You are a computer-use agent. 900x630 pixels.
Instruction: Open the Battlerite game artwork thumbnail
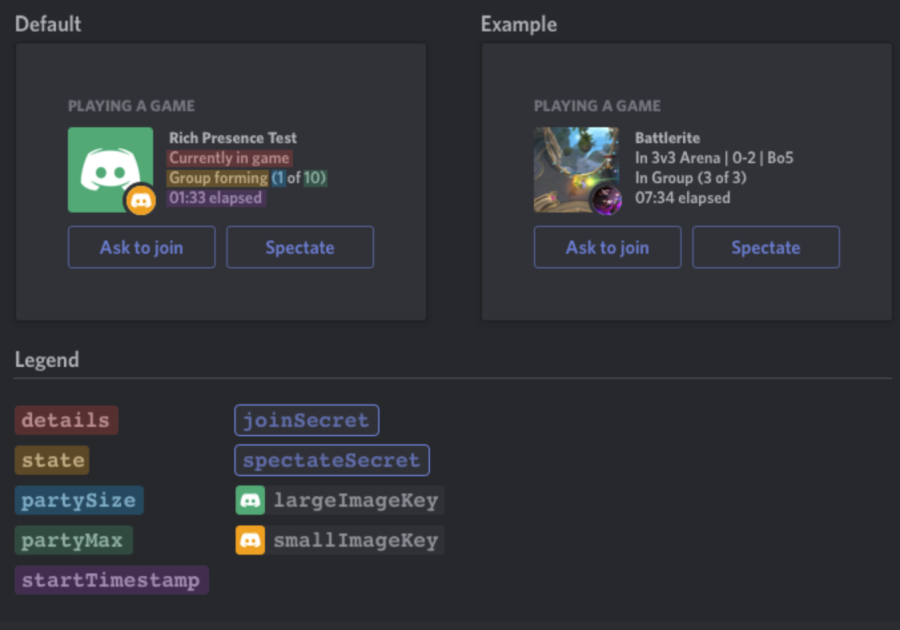[576, 169]
